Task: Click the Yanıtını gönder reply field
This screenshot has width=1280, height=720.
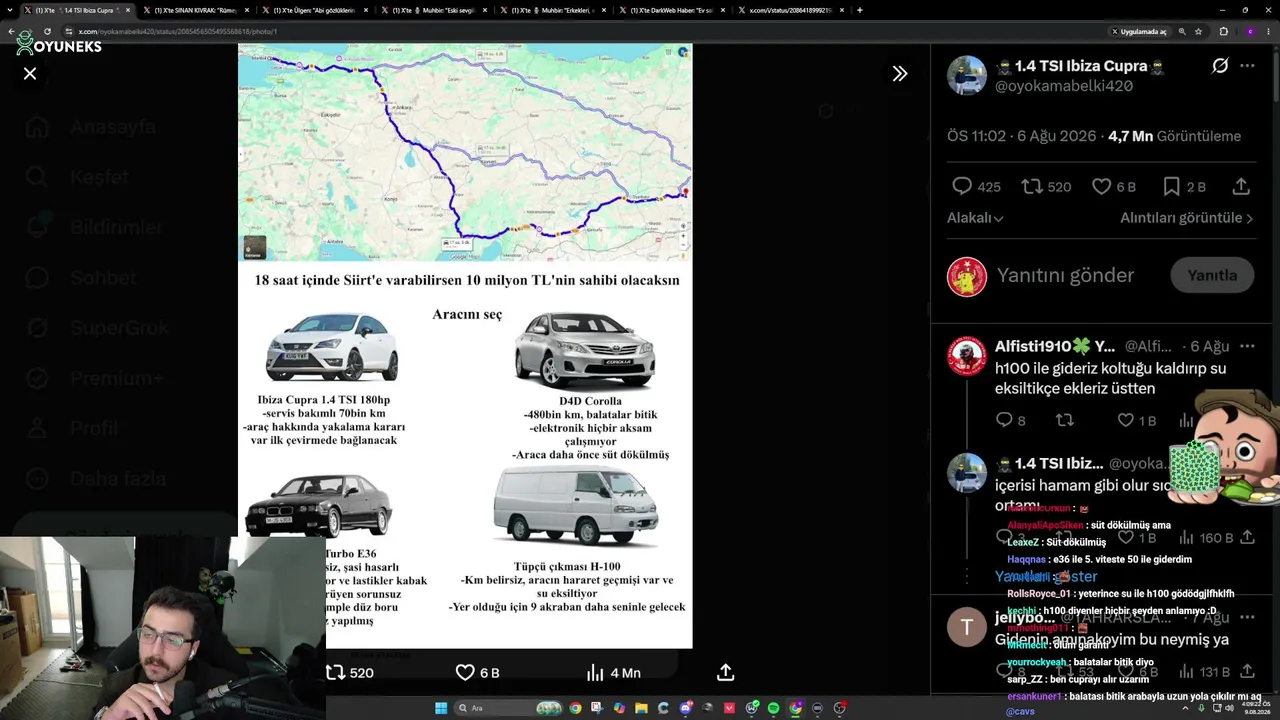Action: pos(1065,275)
